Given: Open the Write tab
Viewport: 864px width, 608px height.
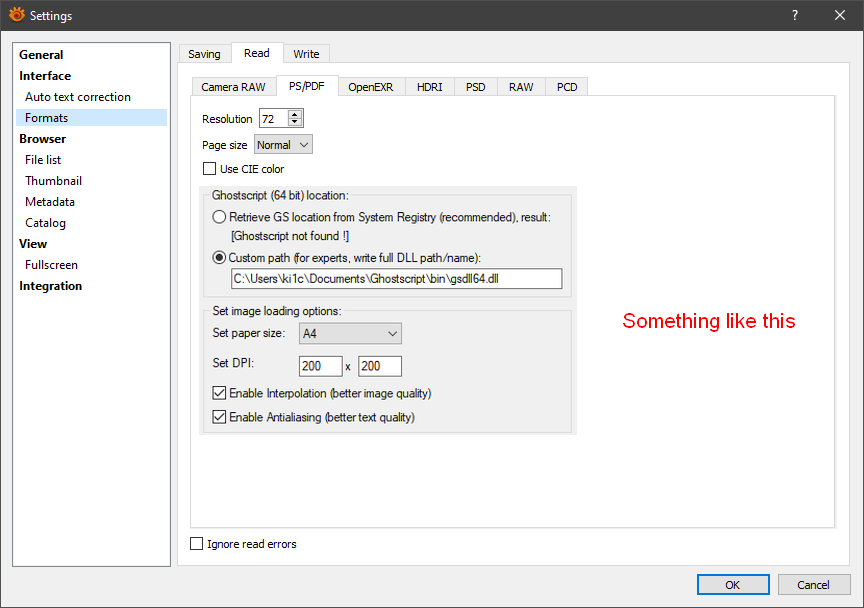Looking at the screenshot, I should 306,54.
